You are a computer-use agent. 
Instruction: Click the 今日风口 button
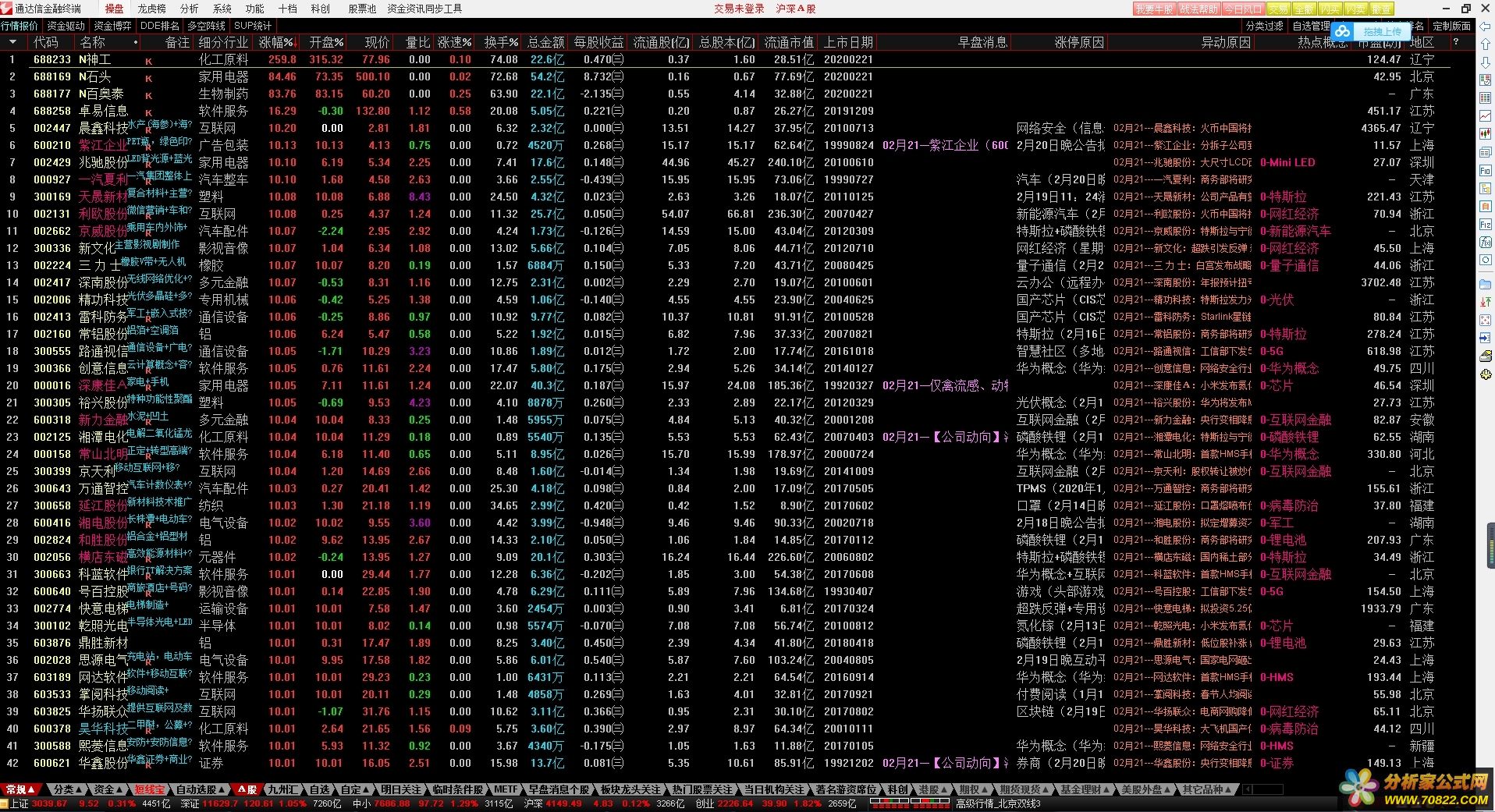[1243, 9]
